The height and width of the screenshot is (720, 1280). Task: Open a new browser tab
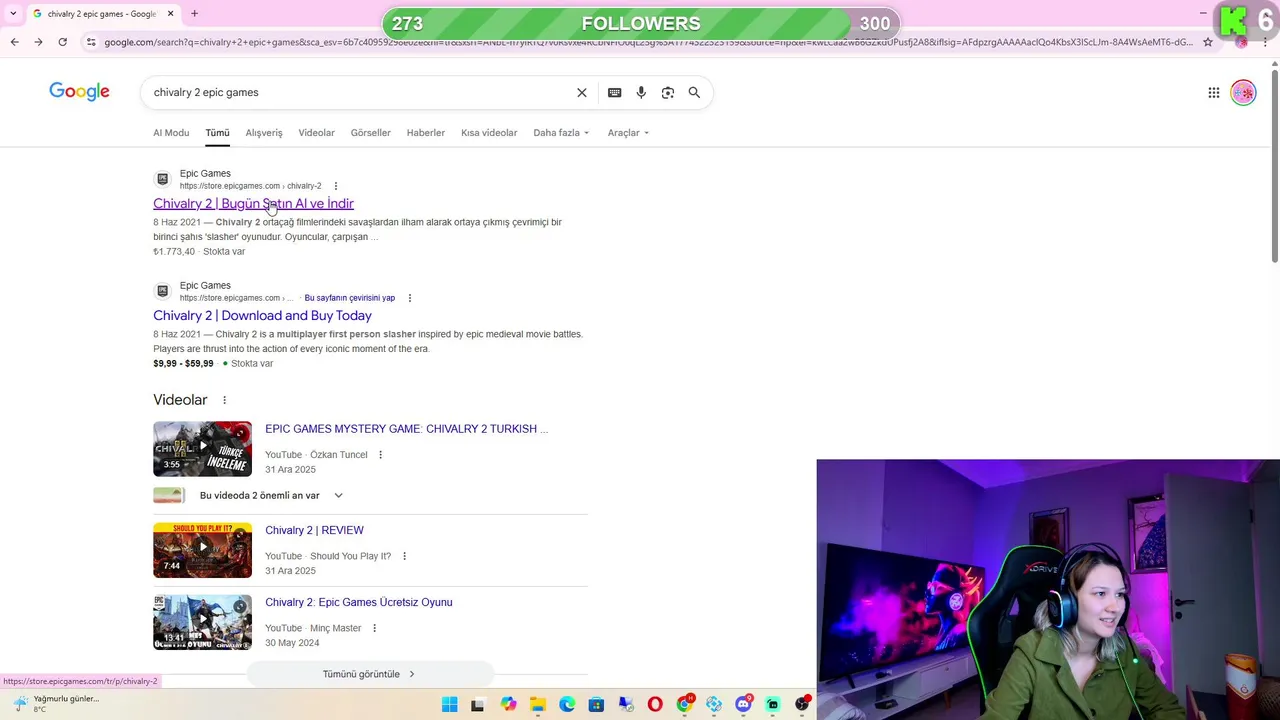tap(194, 14)
